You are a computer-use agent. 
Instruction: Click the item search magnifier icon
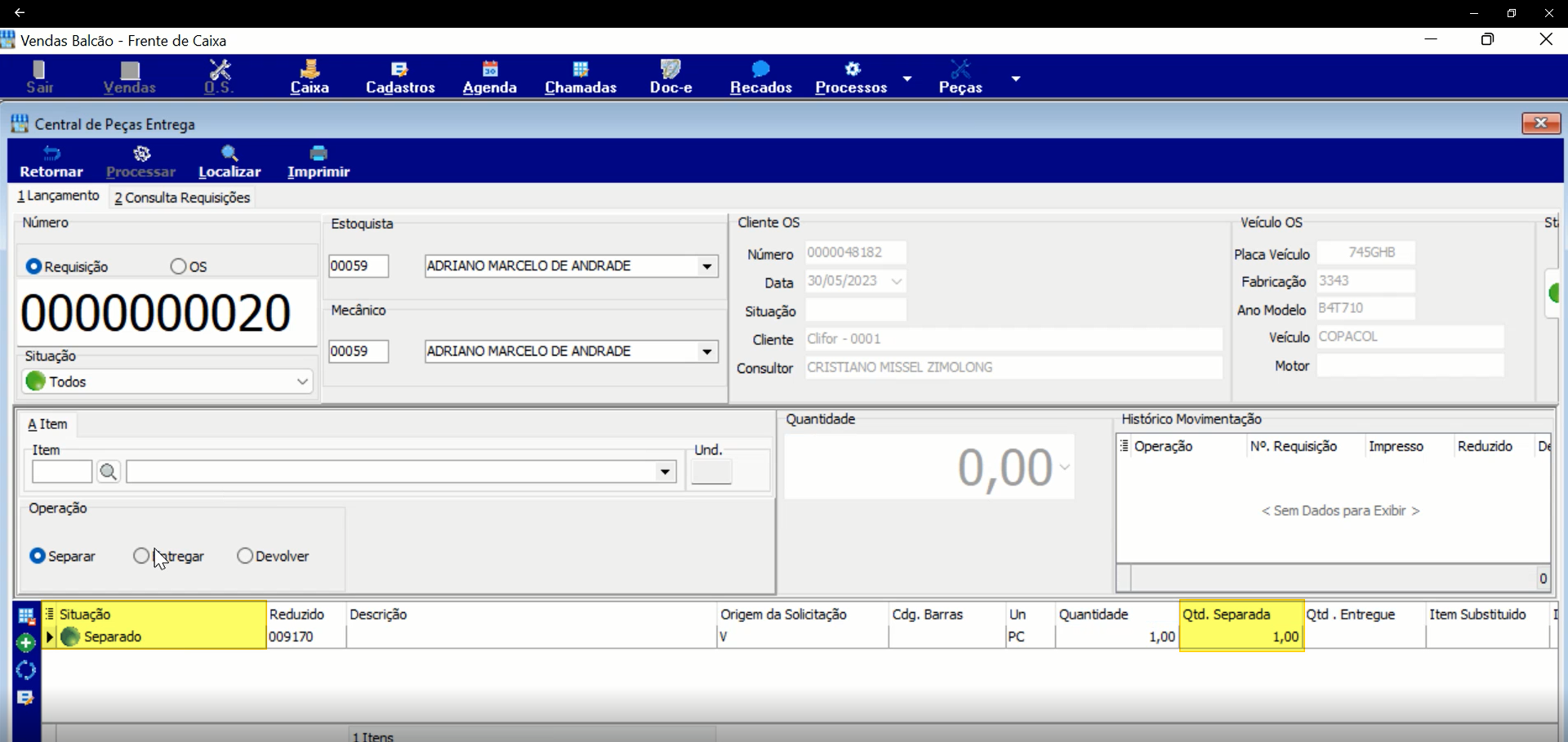(x=108, y=472)
